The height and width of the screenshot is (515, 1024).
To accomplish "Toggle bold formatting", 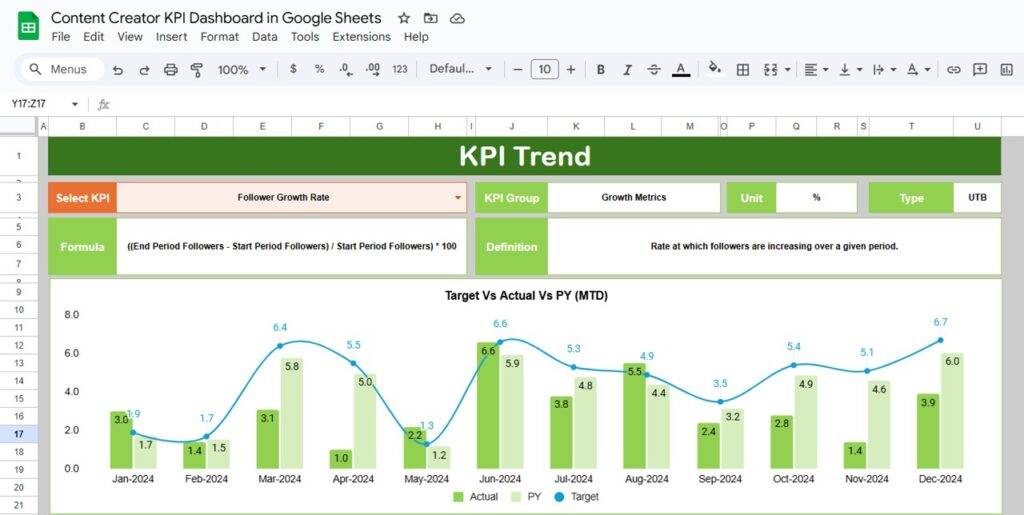I will point(601,69).
